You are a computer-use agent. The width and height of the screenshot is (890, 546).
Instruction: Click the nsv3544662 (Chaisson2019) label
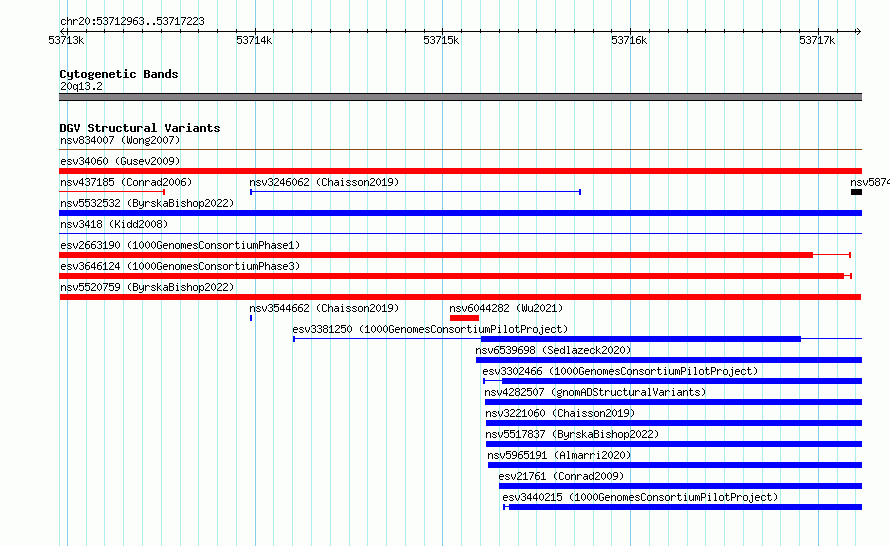click(324, 308)
